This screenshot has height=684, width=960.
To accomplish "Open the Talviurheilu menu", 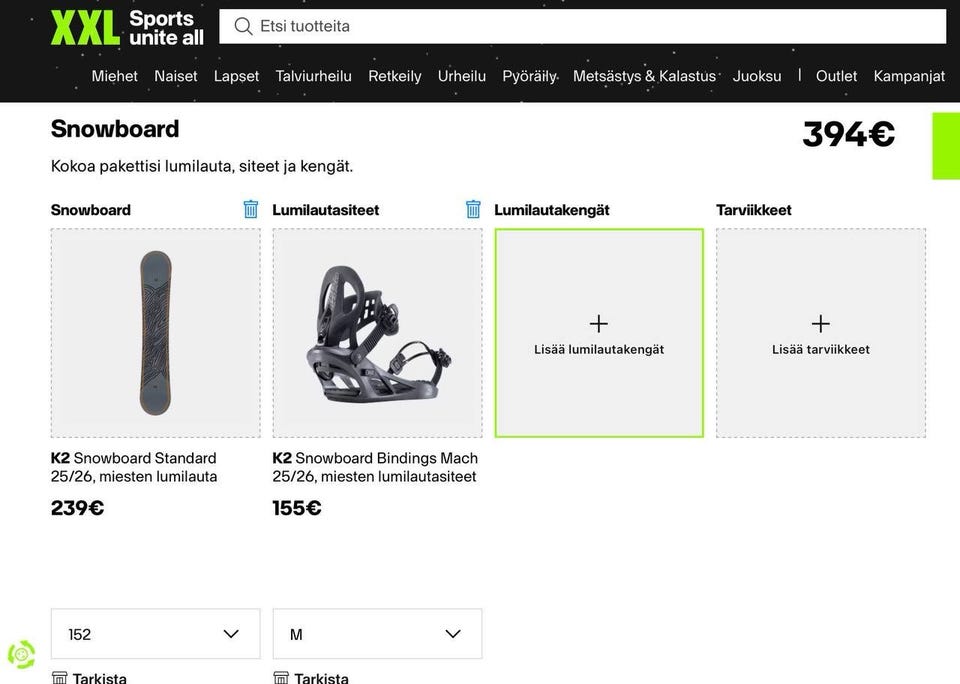I will click(x=313, y=76).
